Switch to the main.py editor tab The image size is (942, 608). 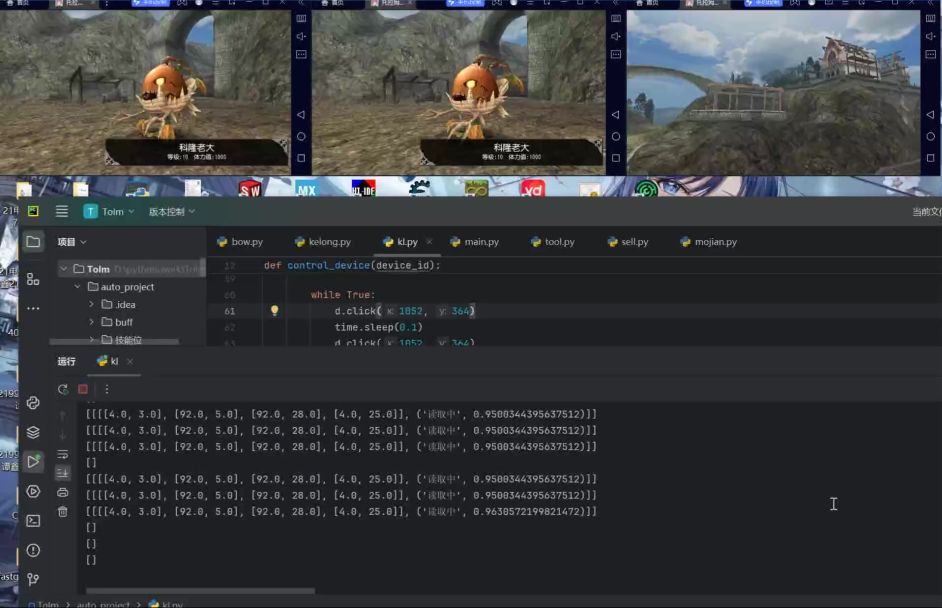tap(480, 242)
